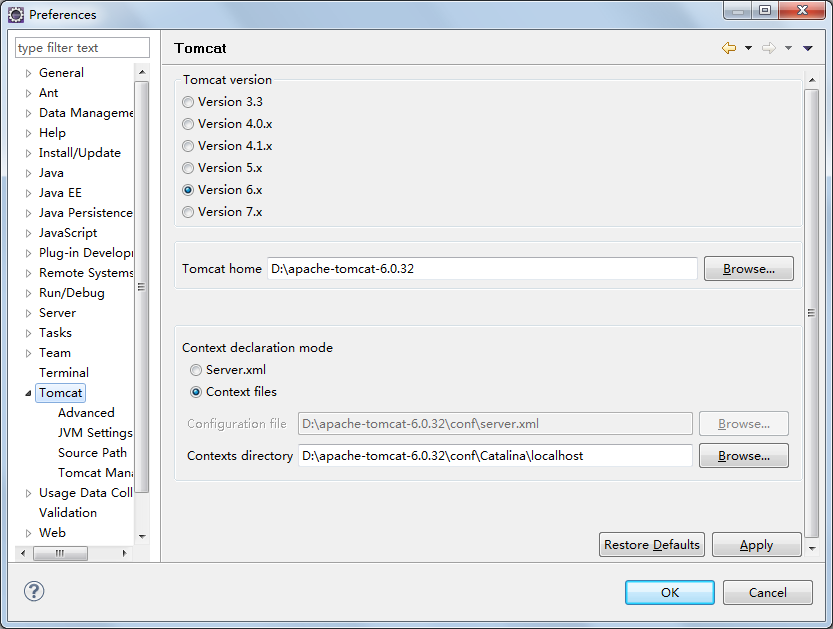
Task: Select the Version 4.0.x radio button
Action: (x=188, y=124)
